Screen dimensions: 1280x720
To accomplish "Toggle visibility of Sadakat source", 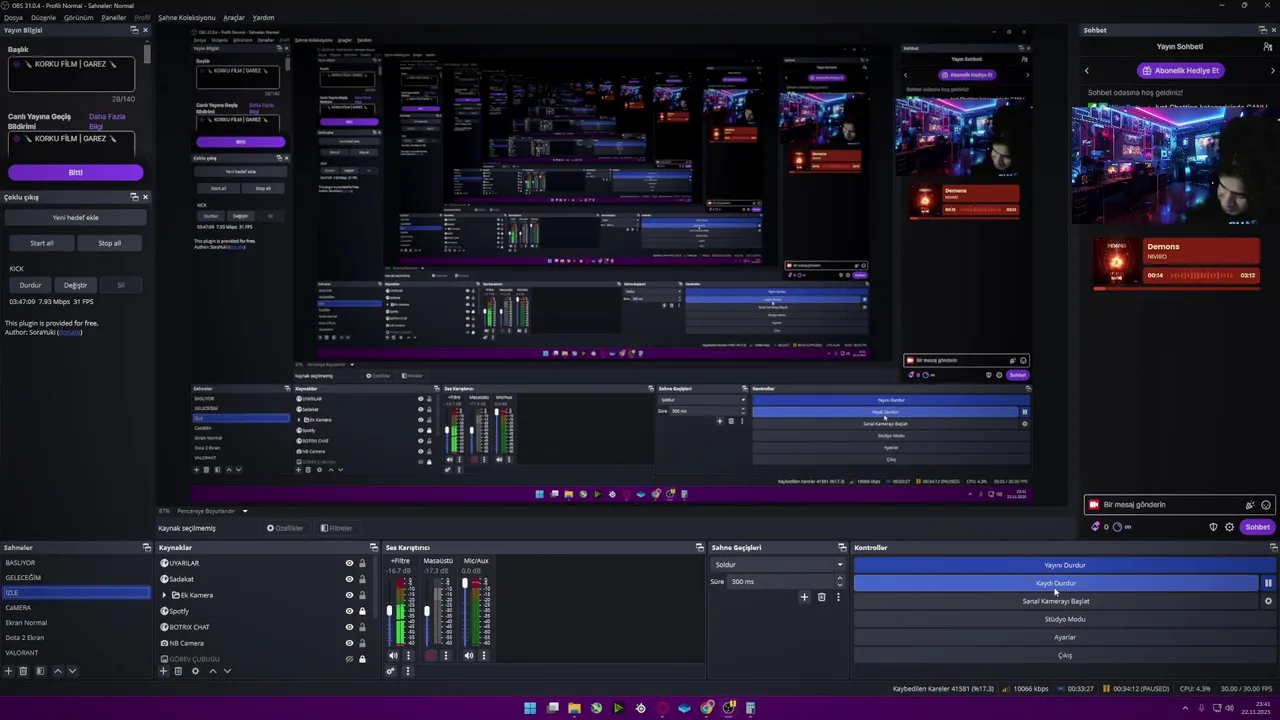I will pyautogui.click(x=349, y=579).
